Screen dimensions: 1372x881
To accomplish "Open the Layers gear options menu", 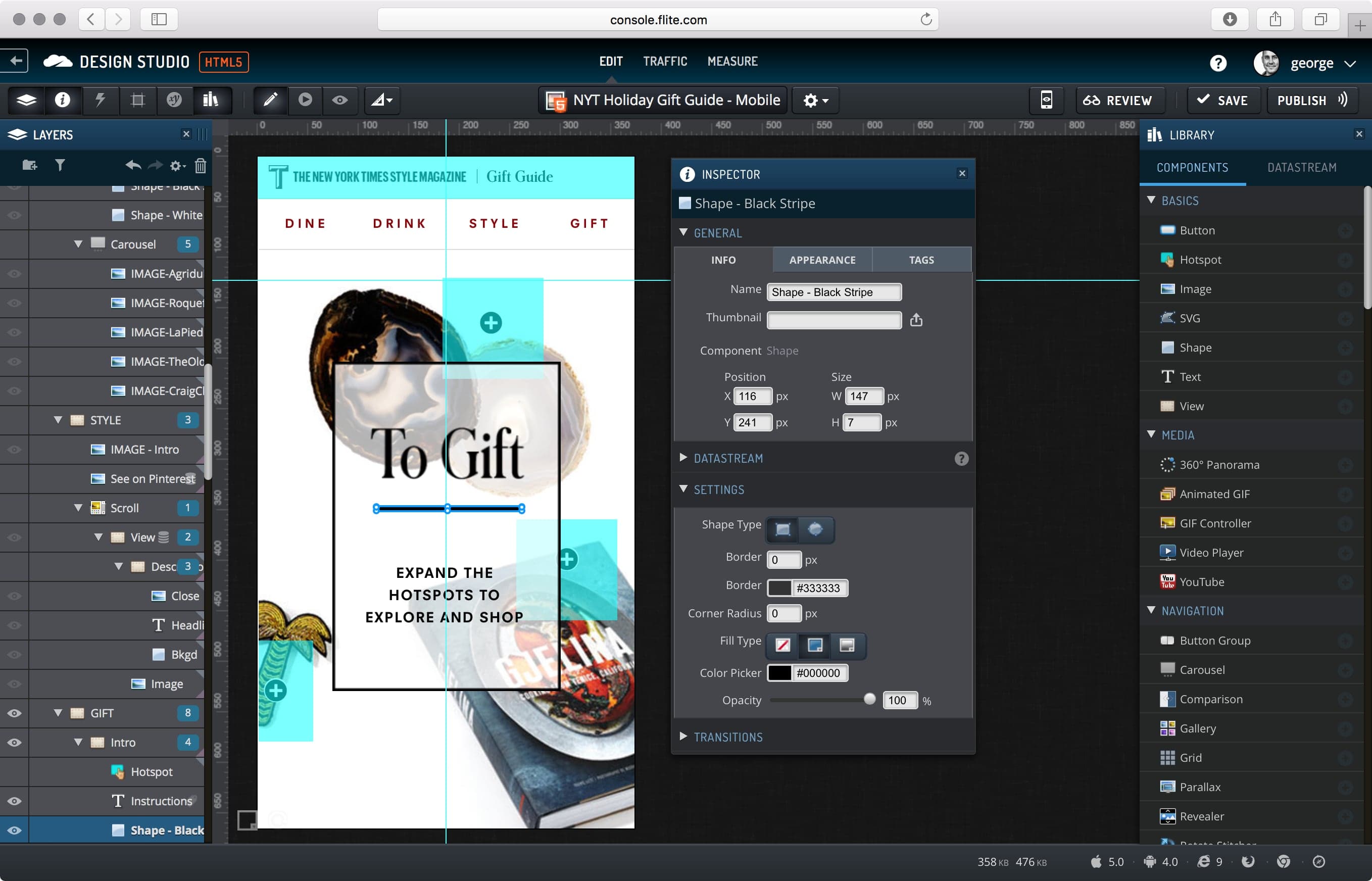I will (177, 165).
